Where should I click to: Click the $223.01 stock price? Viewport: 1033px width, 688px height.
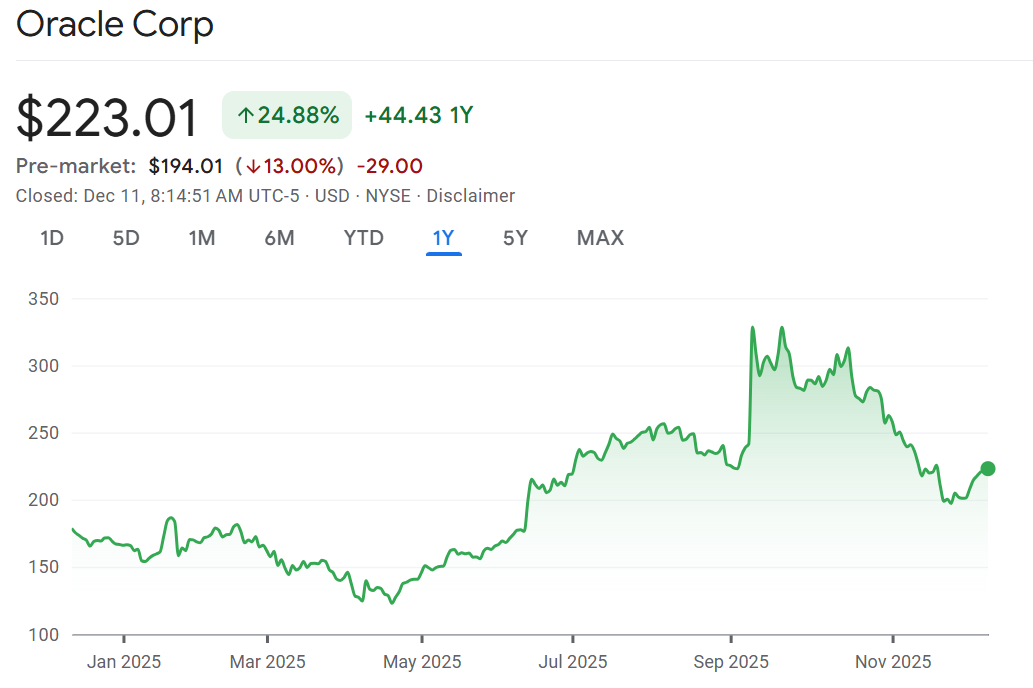click(x=107, y=117)
